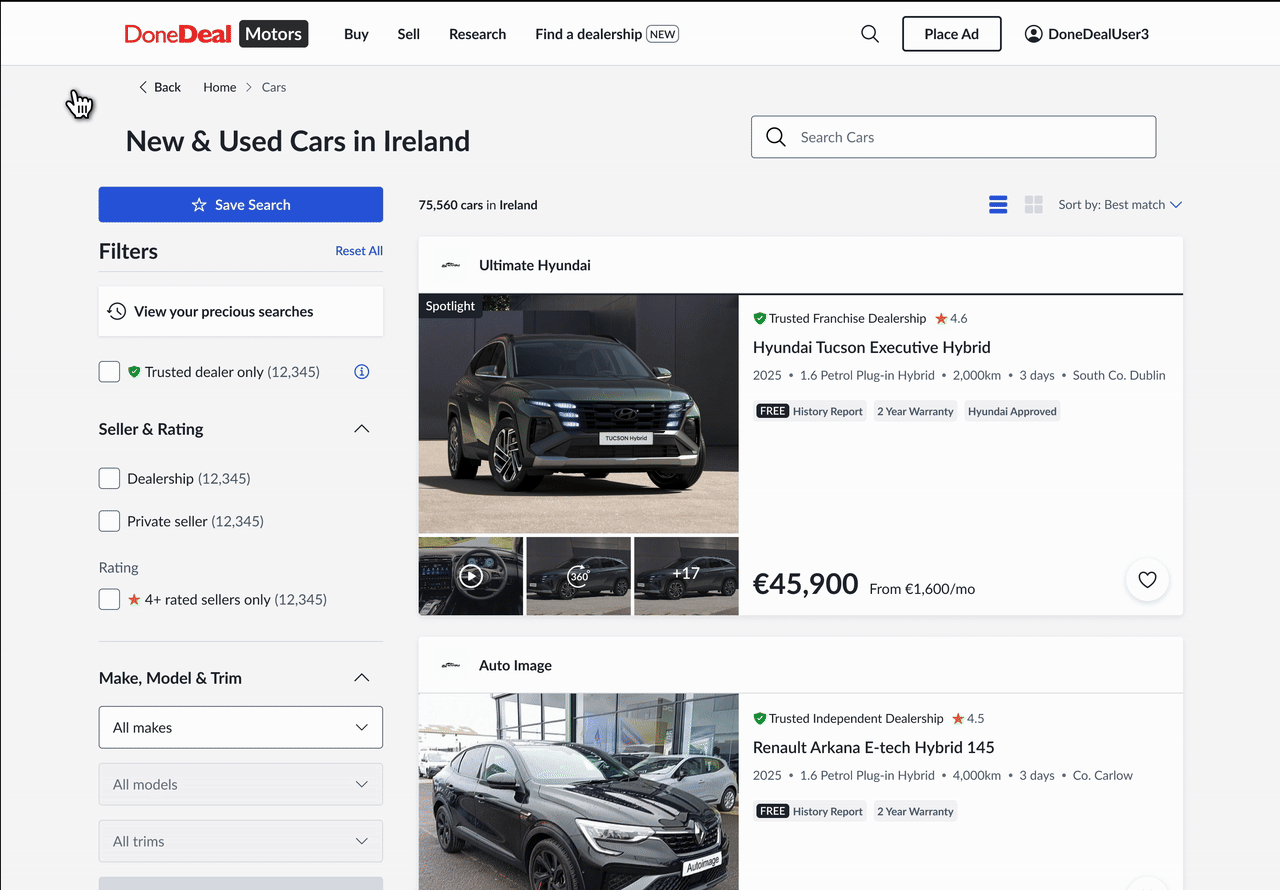The height and width of the screenshot is (890, 1280).
Task: Click the history clock icon for previous searches
Action: click(117, 311)
